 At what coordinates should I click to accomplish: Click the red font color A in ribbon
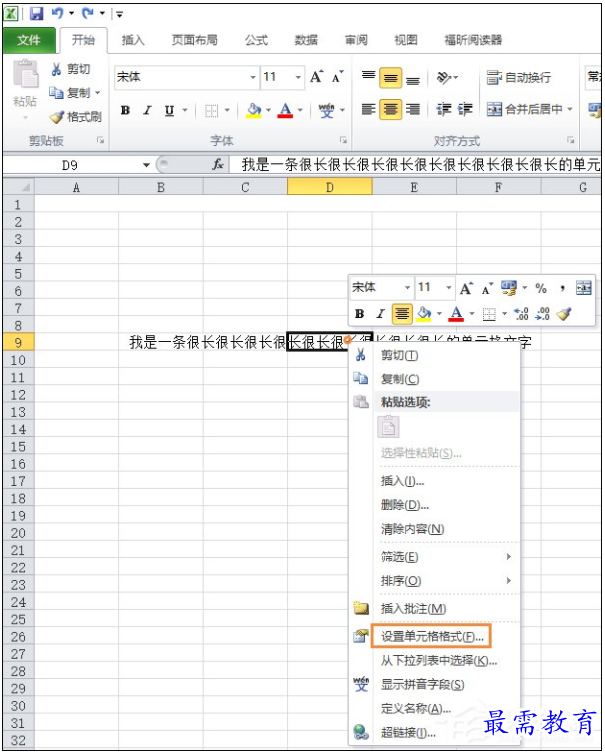[285, 111]
